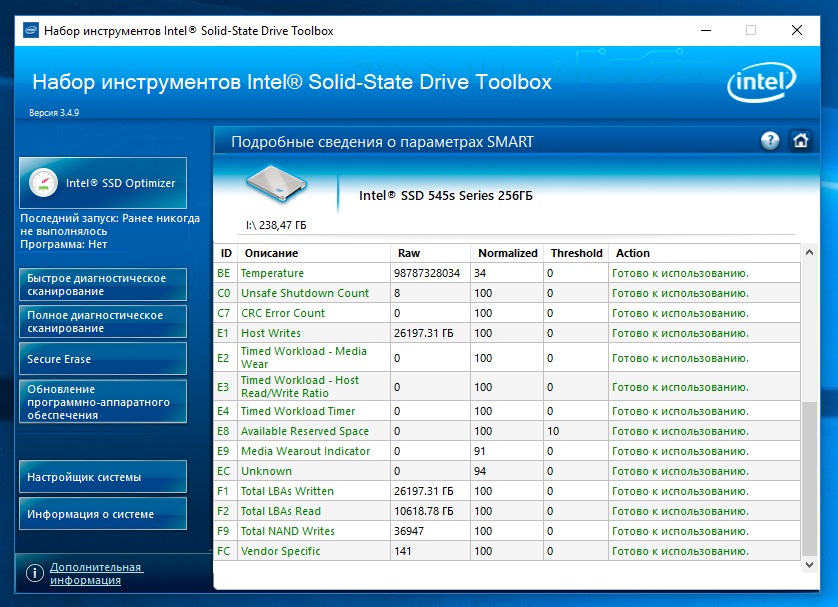The image size is (838, 607).
Task: Run Быстрое диагностическое сканирование
Action: [102, 285]
